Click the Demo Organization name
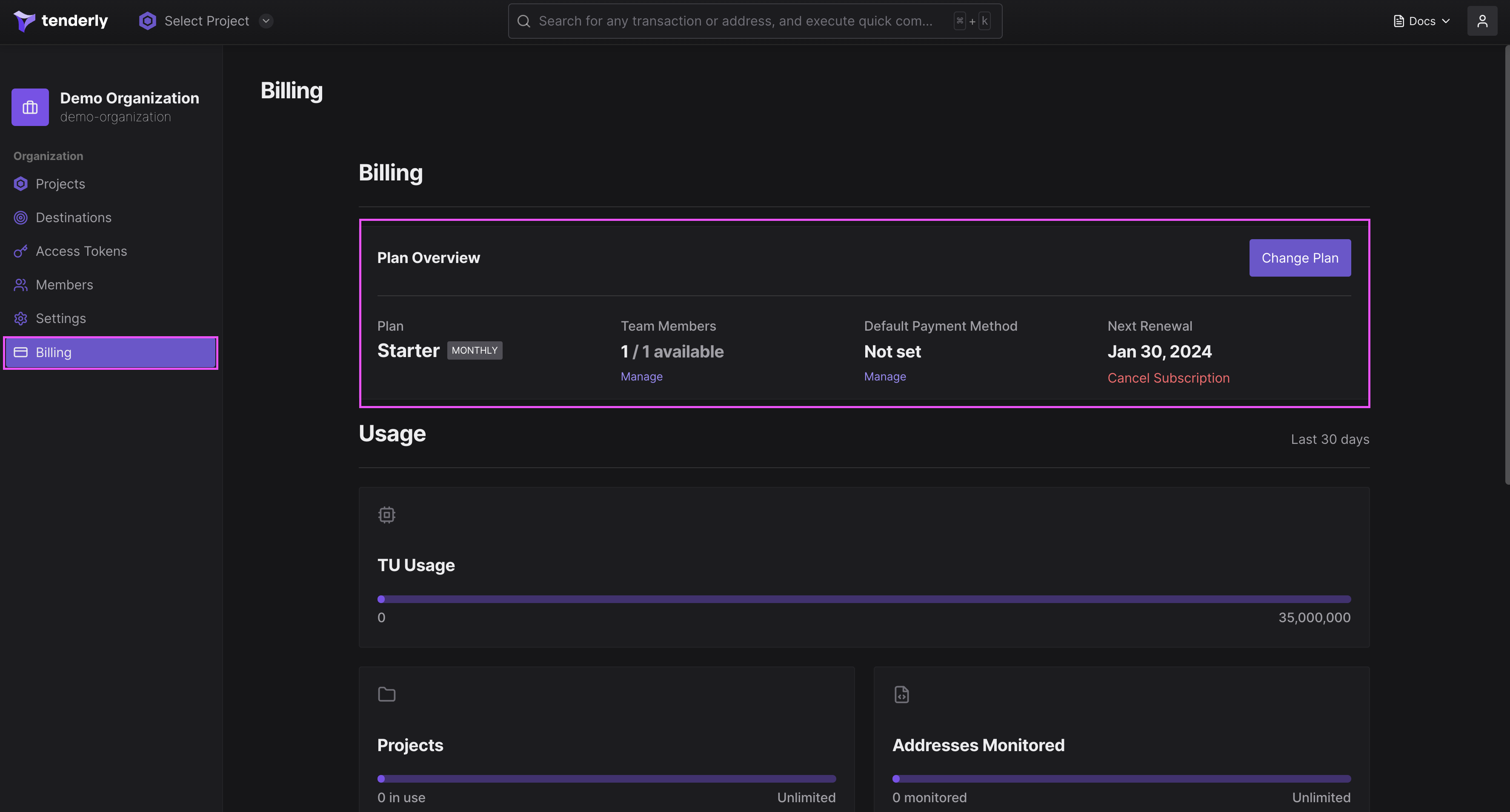The width and height of the screenshot is (1510, 812). (x=129, y=98)
